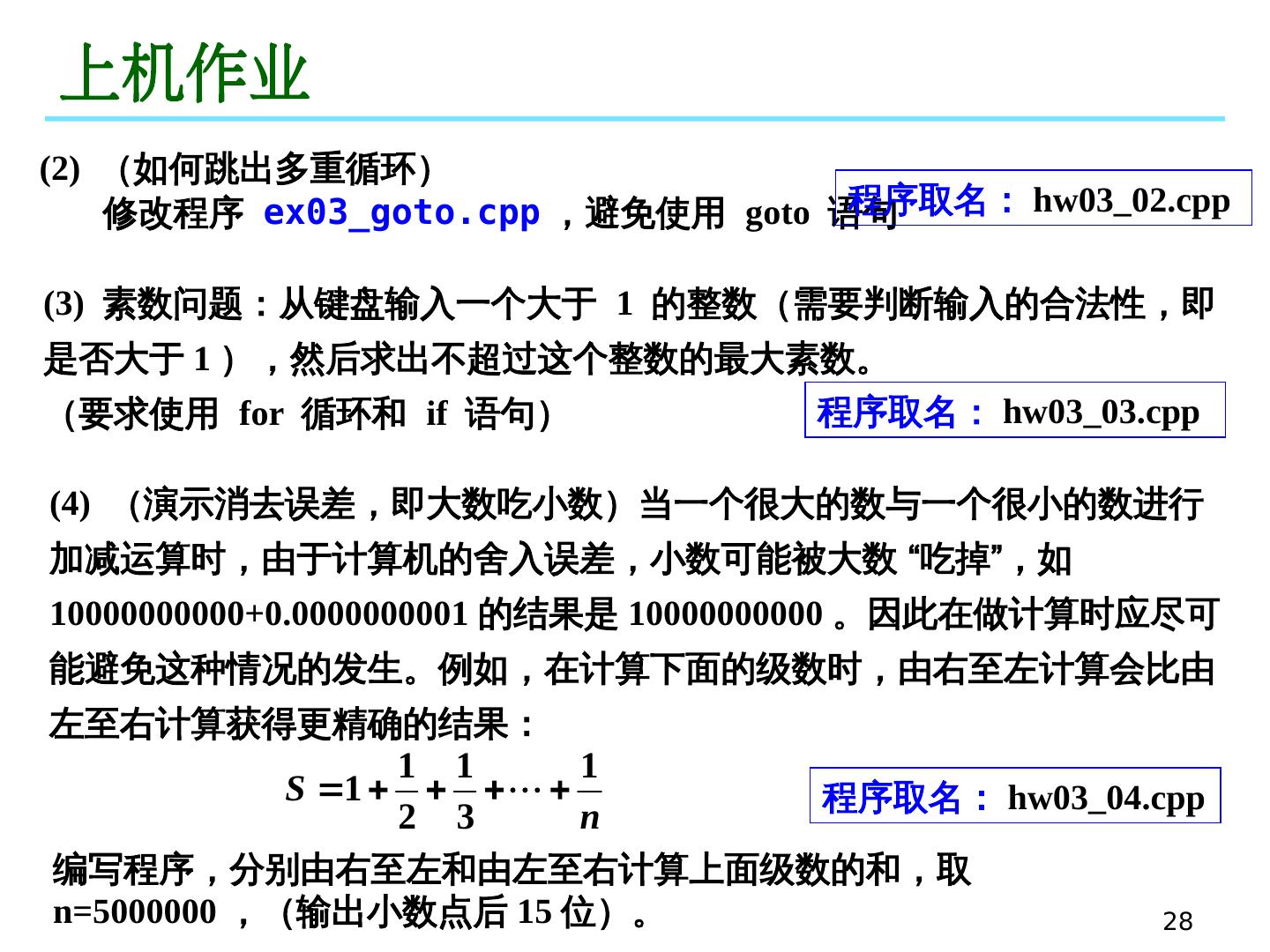Click the line '左至右计算获得更精确的结果：'
Image resolution: width=1270 pixels, height=952 pixels.
(x=293, y=725)
